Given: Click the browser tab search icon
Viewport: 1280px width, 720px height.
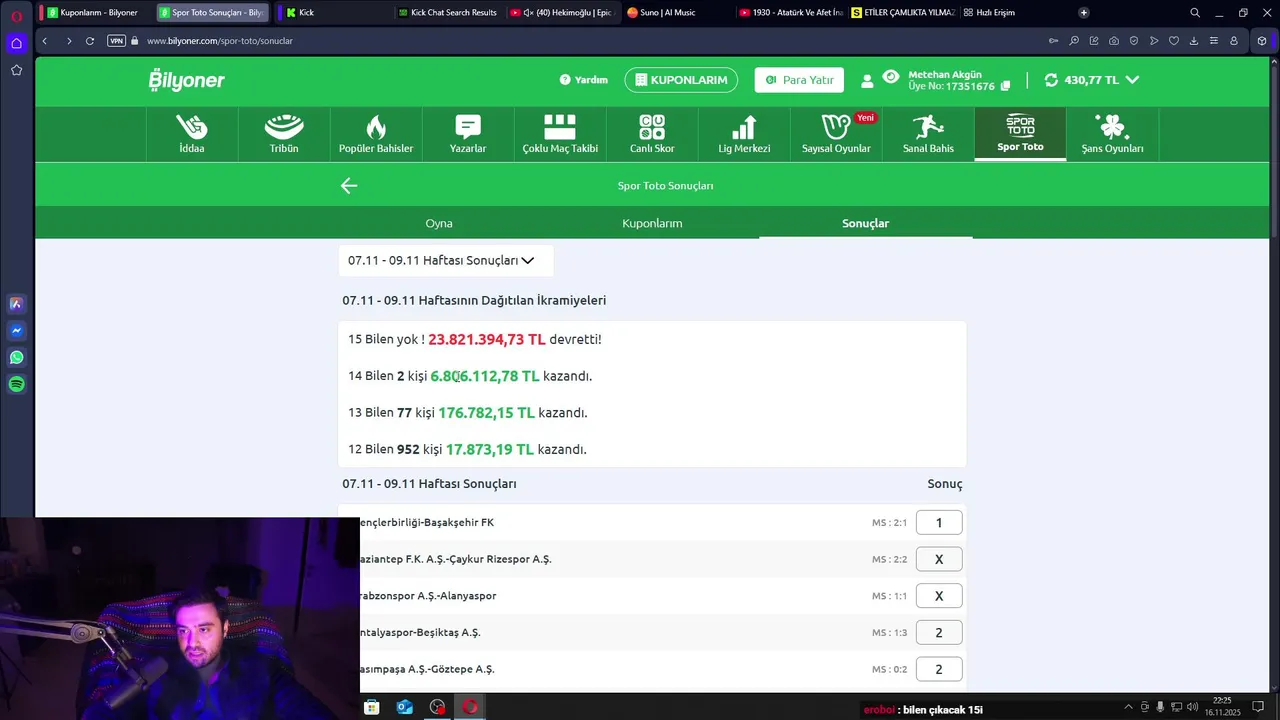Looking at the screenshot, I should pyautogui.click(x=1194, y=13).
